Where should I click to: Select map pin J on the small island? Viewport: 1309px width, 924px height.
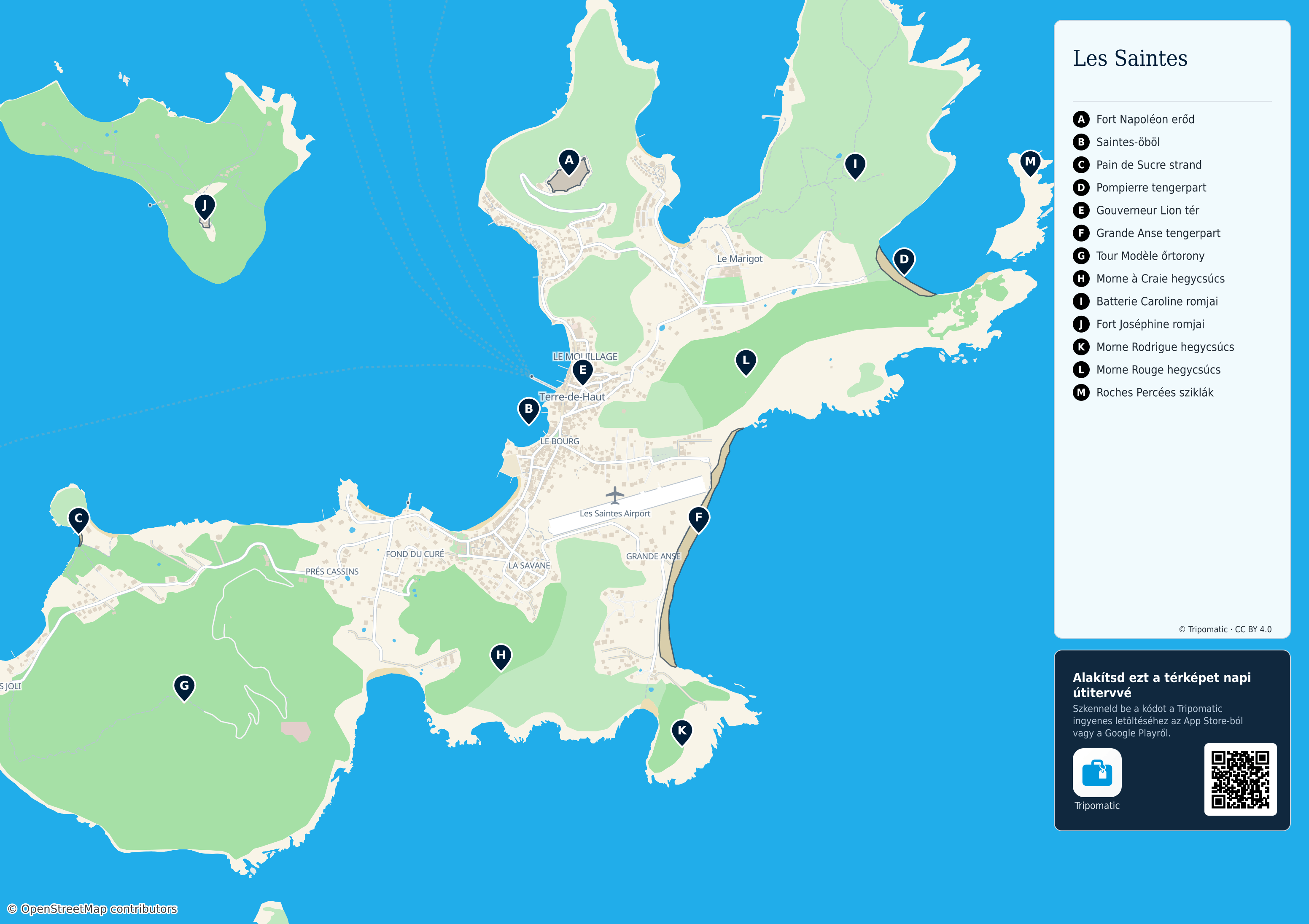[205, 207]
